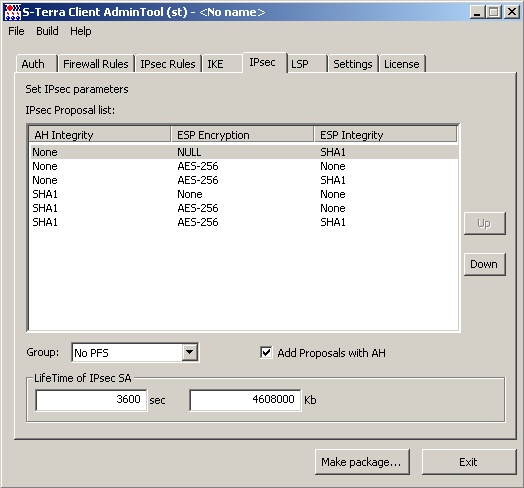Click the AH Integrity column header
524x488 pixels.
point(100,135)
